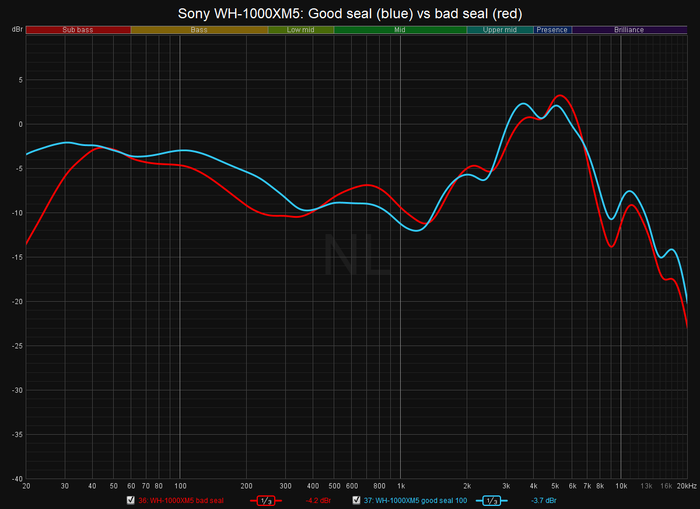This screenshot has height=509, width=700.
Task: Click the 20kHz frequency axis label
Action: pos(683,484)
